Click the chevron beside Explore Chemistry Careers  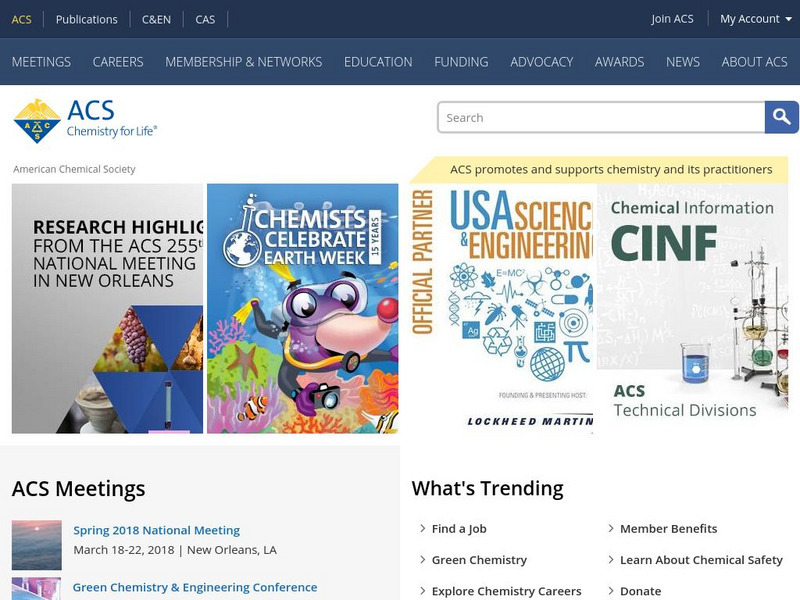coord(422,590)
